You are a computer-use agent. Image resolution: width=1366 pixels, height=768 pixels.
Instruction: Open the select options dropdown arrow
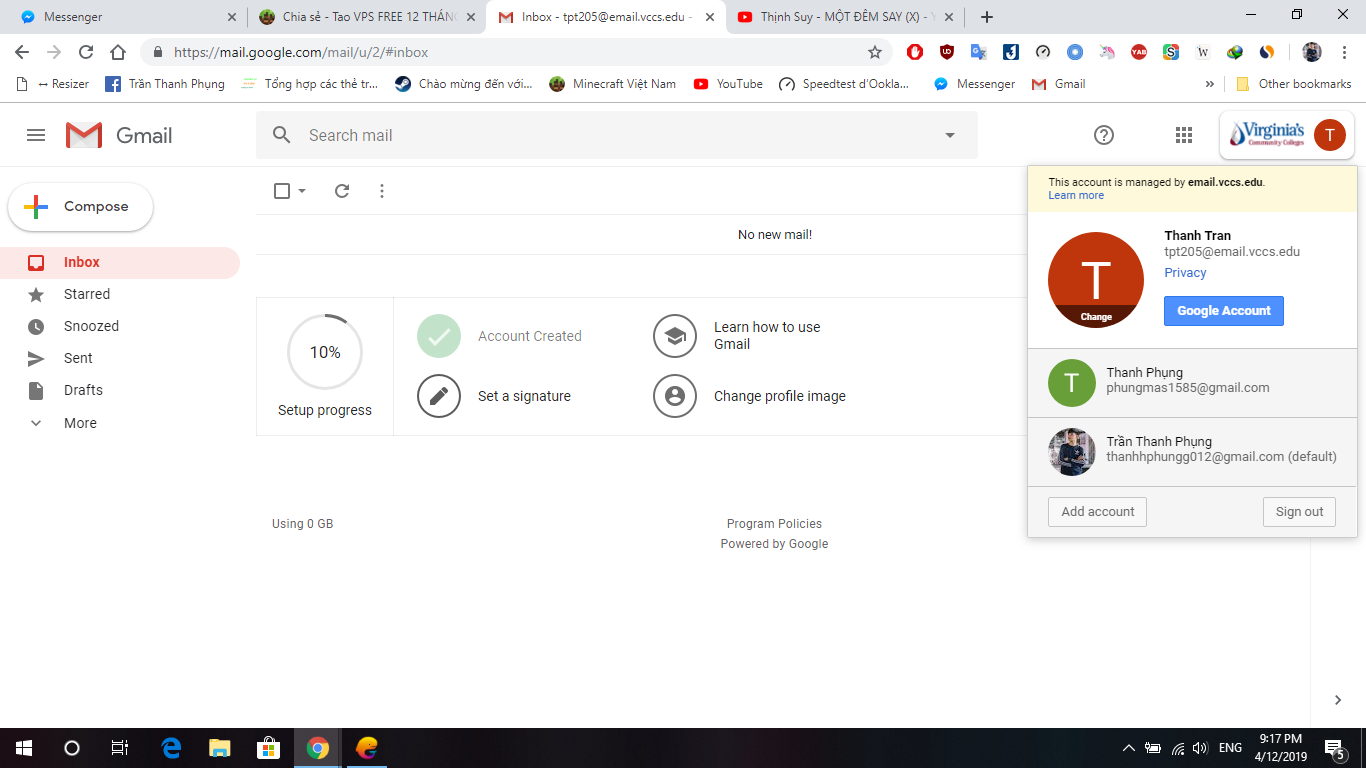[302, 191]
